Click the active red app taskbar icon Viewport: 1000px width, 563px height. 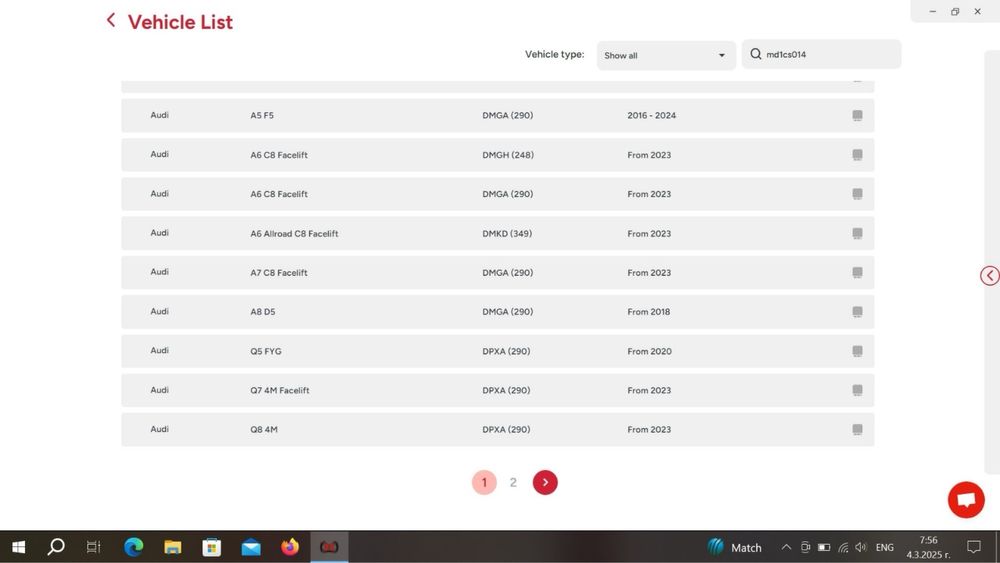[329, 547]
